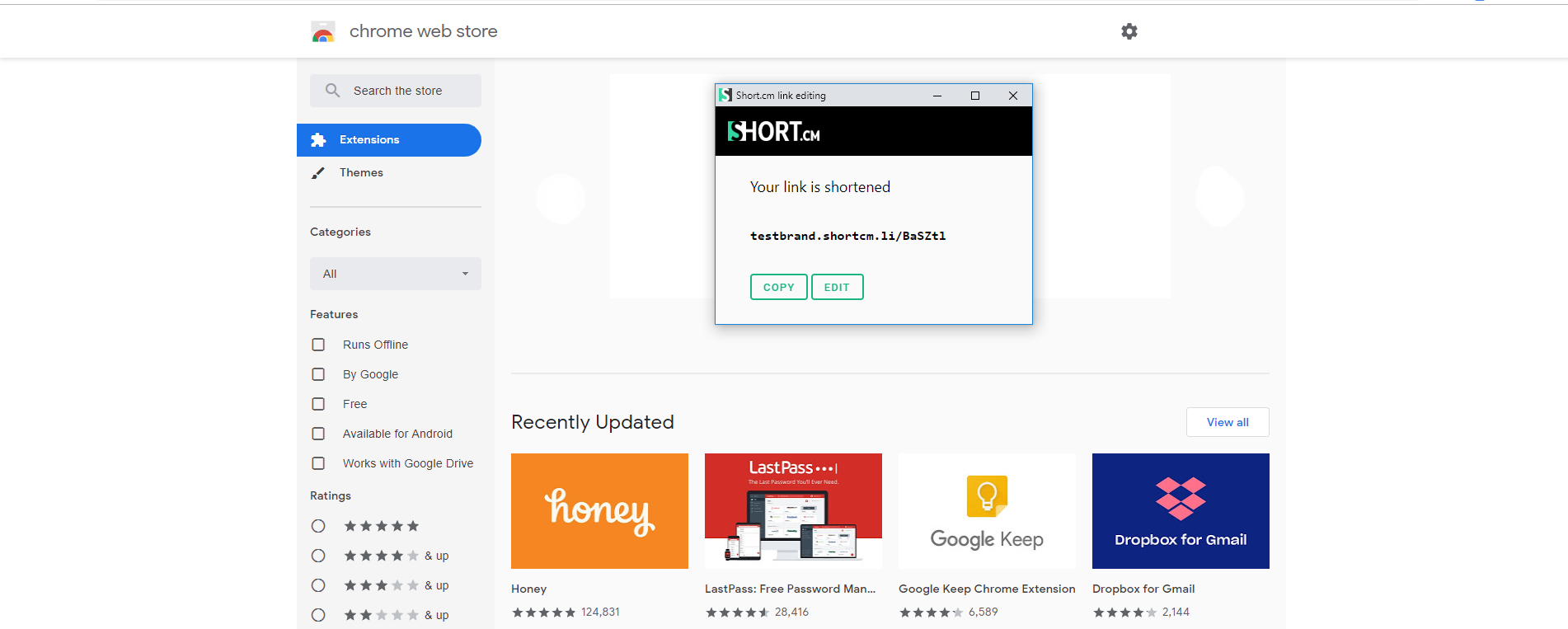Select the two stars & up rating
Image resolution: width=1568 pixels, height=629 pixels.
tap(318, 615)
